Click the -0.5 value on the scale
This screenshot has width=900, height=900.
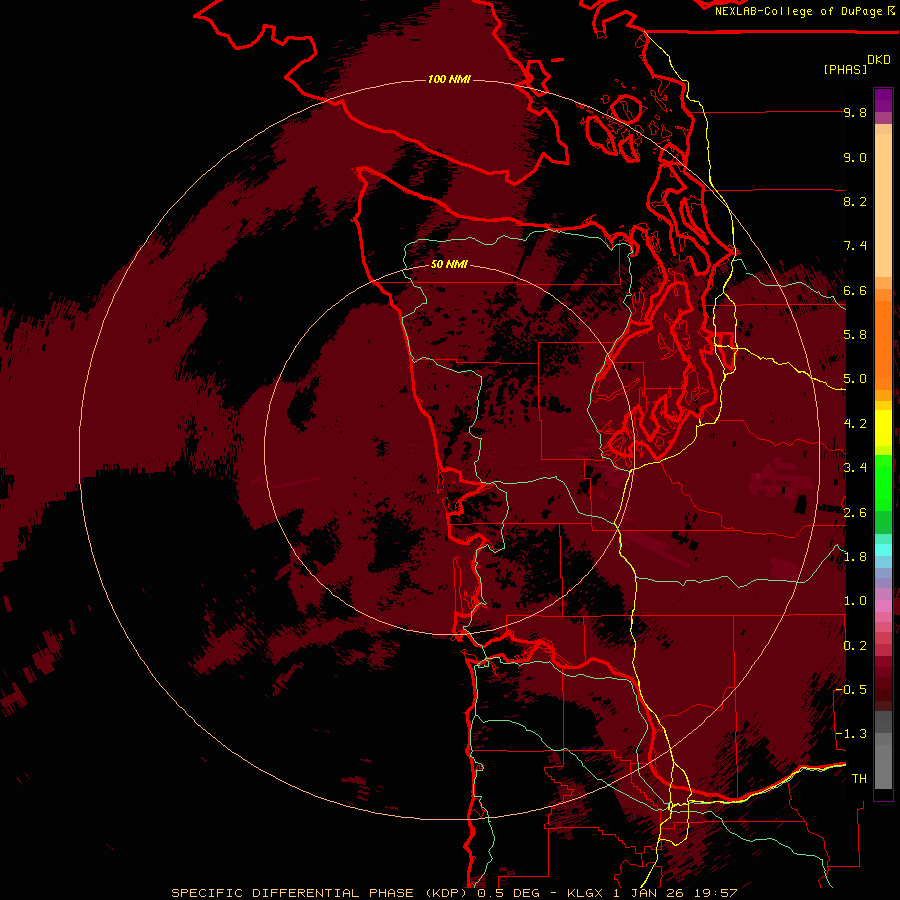[851, 689]
